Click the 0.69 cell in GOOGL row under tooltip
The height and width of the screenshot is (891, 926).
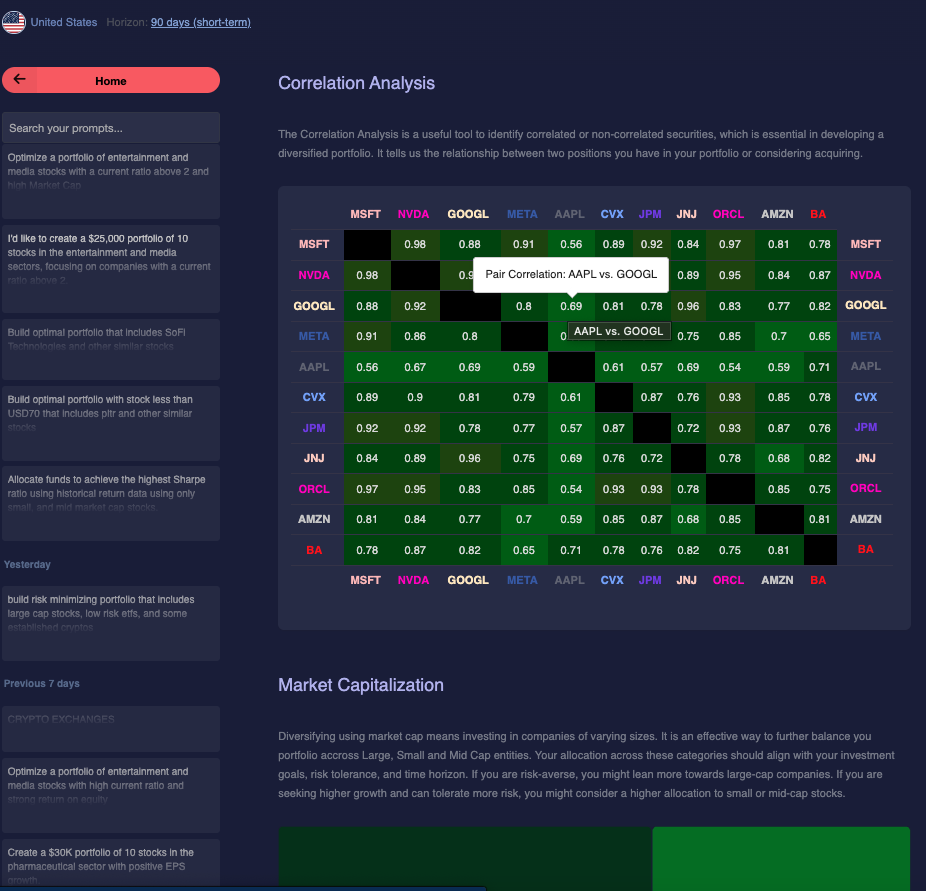click(x=571, y=306)
